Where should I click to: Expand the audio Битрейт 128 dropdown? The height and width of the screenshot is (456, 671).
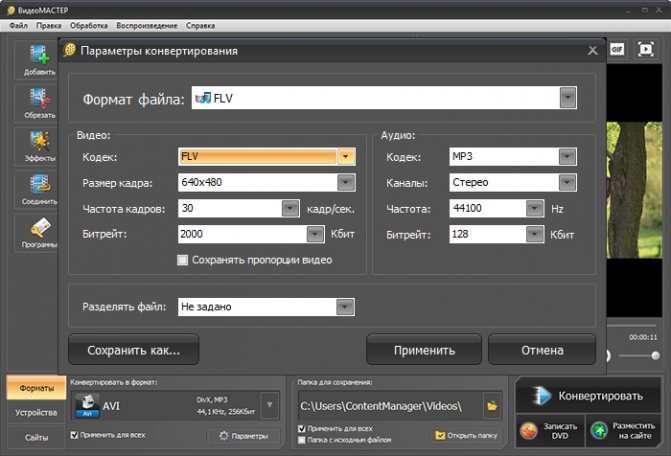pos(535,234)
